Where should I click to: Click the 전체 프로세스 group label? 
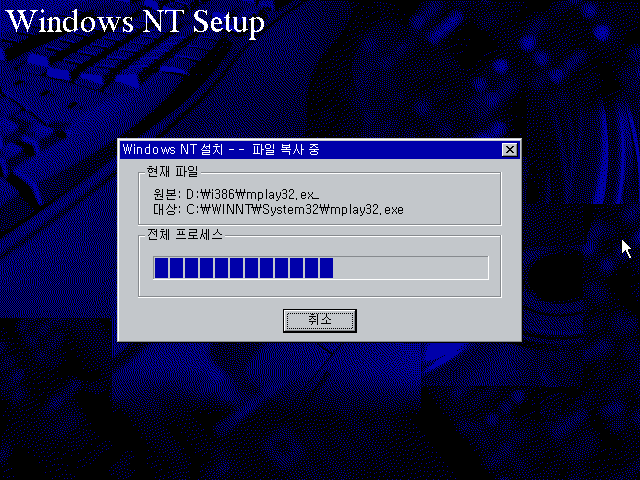click(185, 234)
